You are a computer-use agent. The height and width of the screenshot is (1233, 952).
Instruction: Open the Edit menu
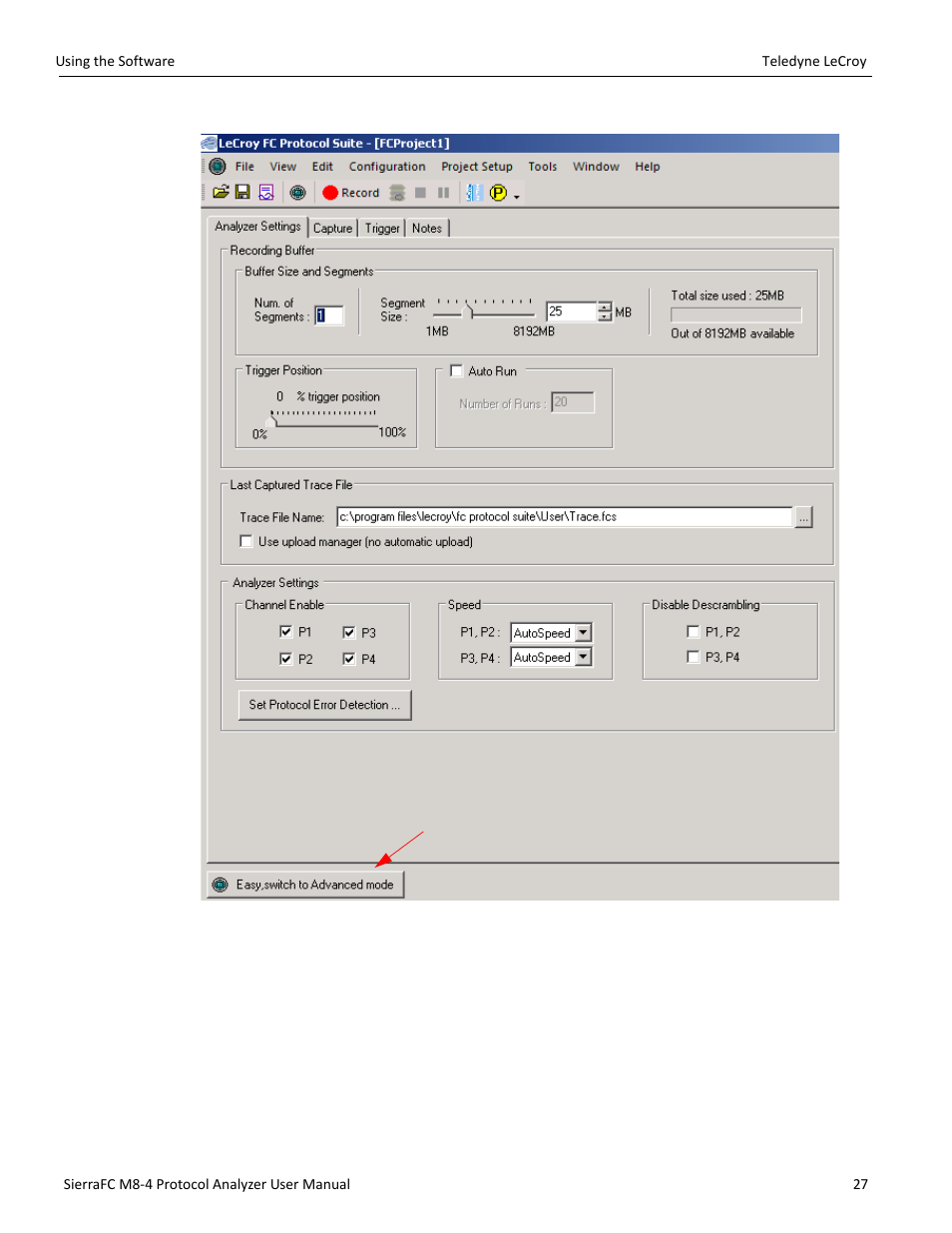[x=322, y=167]
